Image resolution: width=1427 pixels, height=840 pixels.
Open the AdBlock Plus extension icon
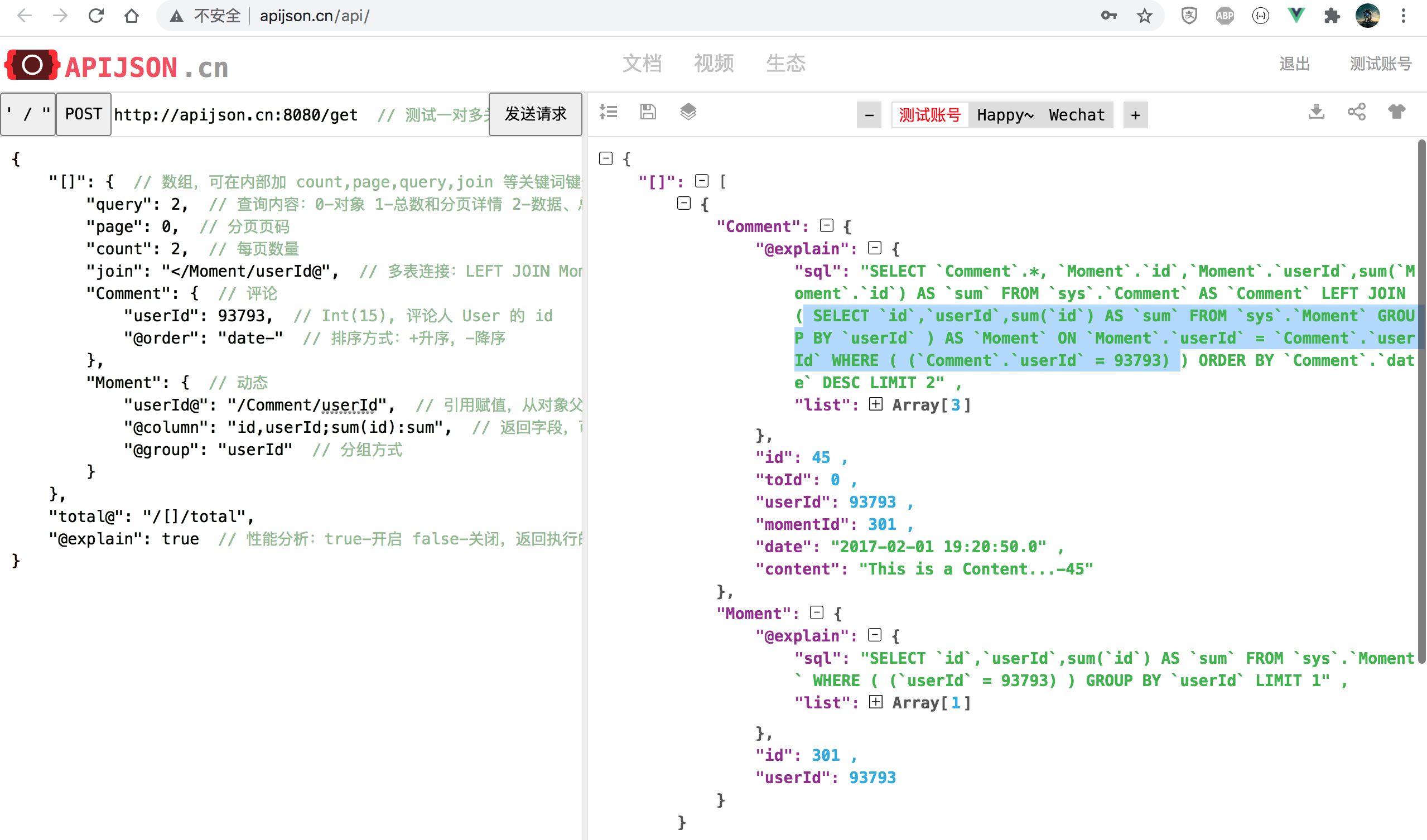(1224, 16)
